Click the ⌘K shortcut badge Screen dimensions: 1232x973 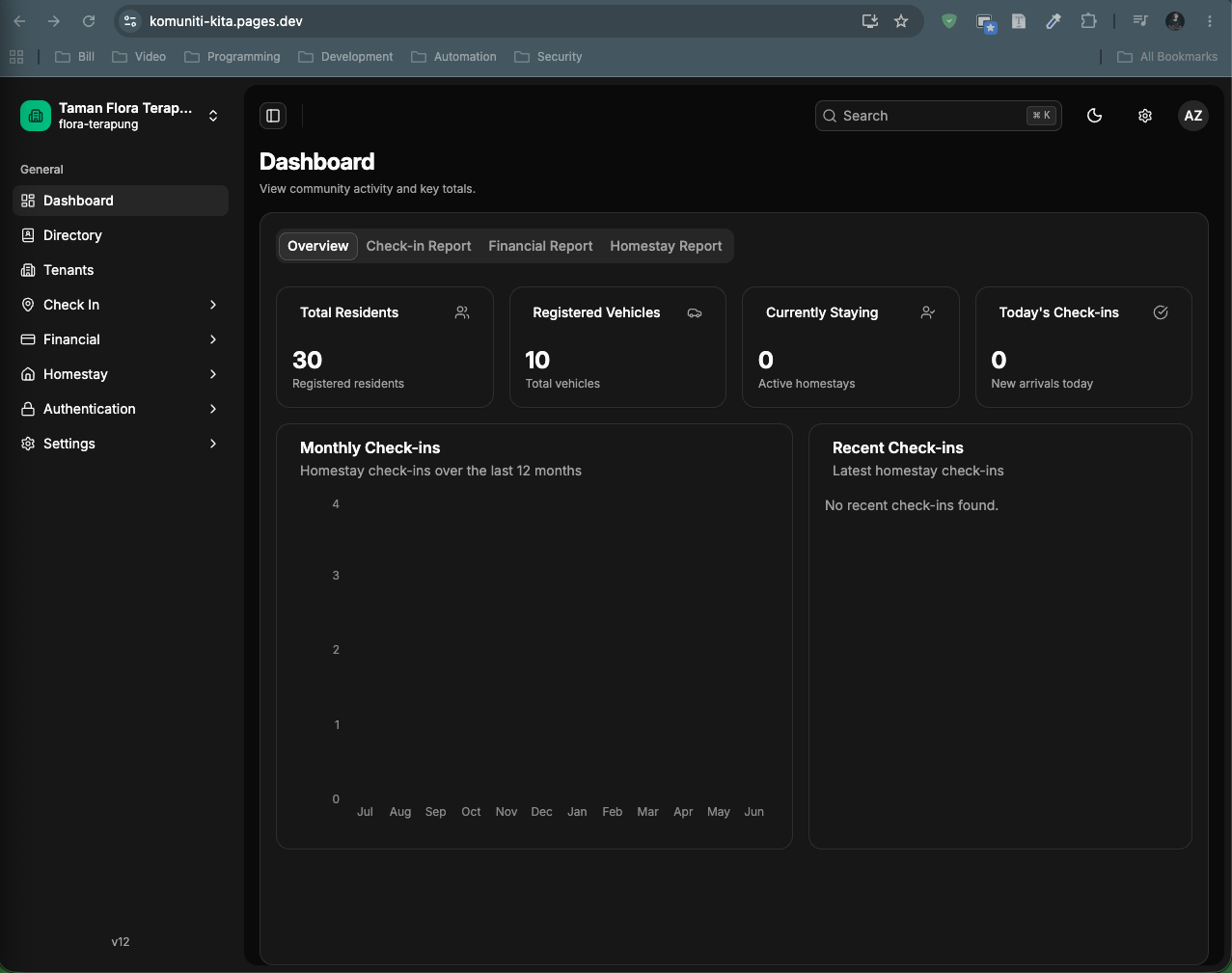click(1041, 116)
